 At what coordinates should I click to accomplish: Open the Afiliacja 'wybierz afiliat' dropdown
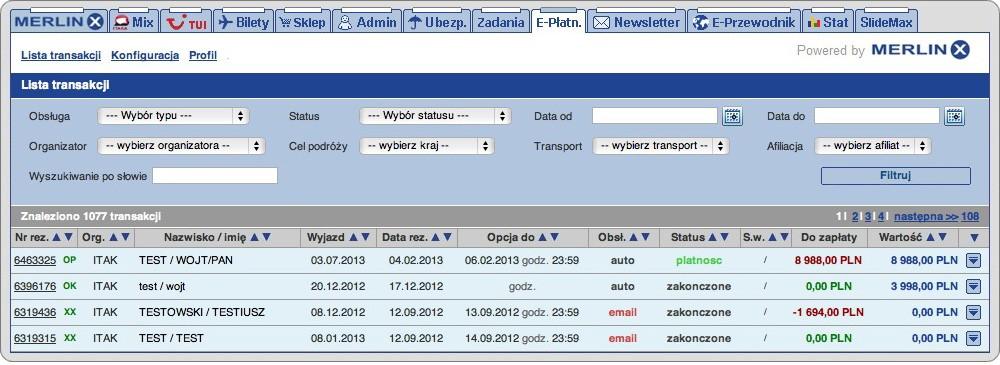(873, 146)
